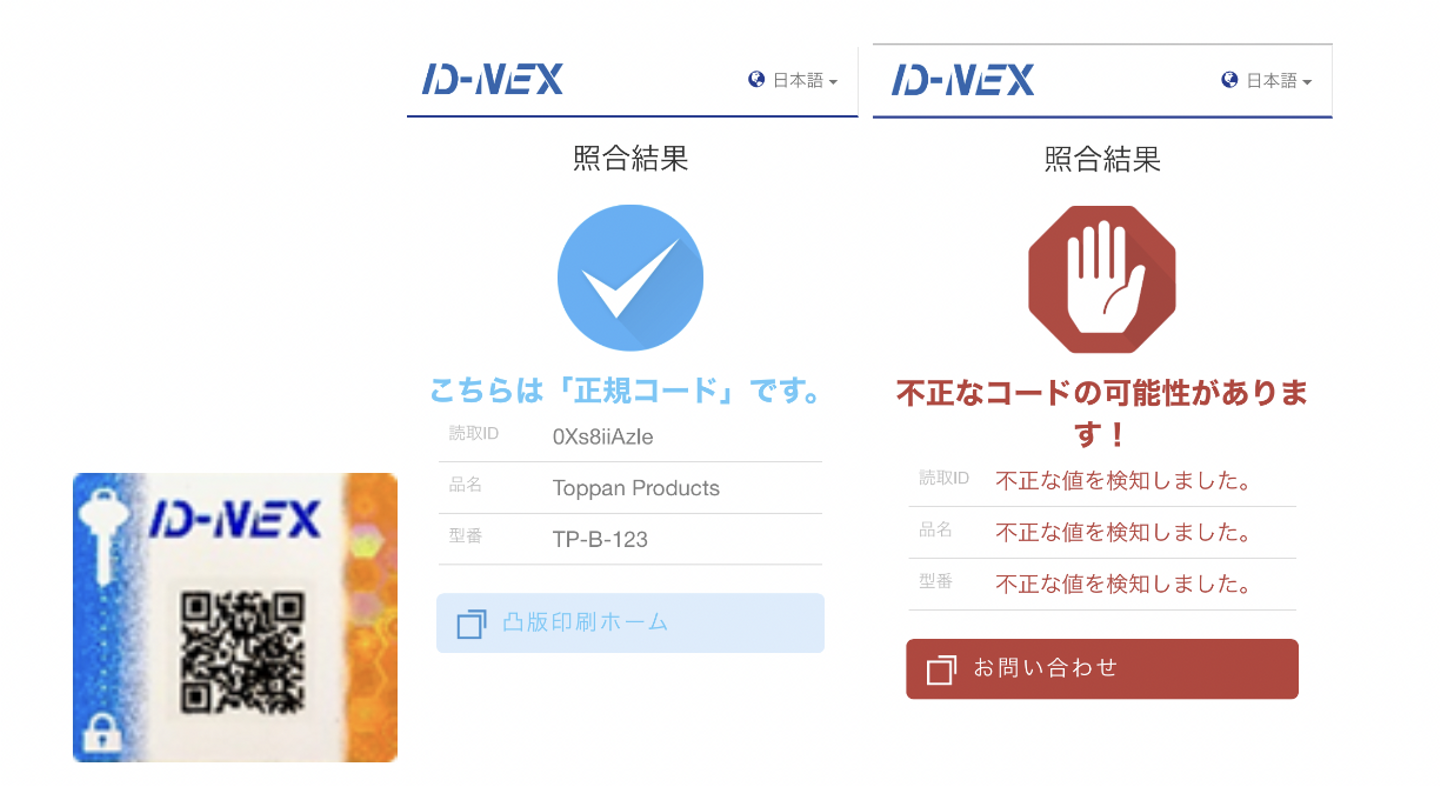The width and height of the screenshot is (1440, 786).
Task: Select the read ID value 0Xs8iiAzle
Action: click(x=602, y=437)
